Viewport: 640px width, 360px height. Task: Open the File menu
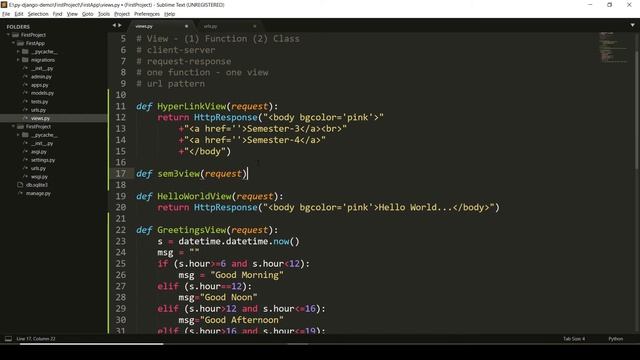coord(6,14)
